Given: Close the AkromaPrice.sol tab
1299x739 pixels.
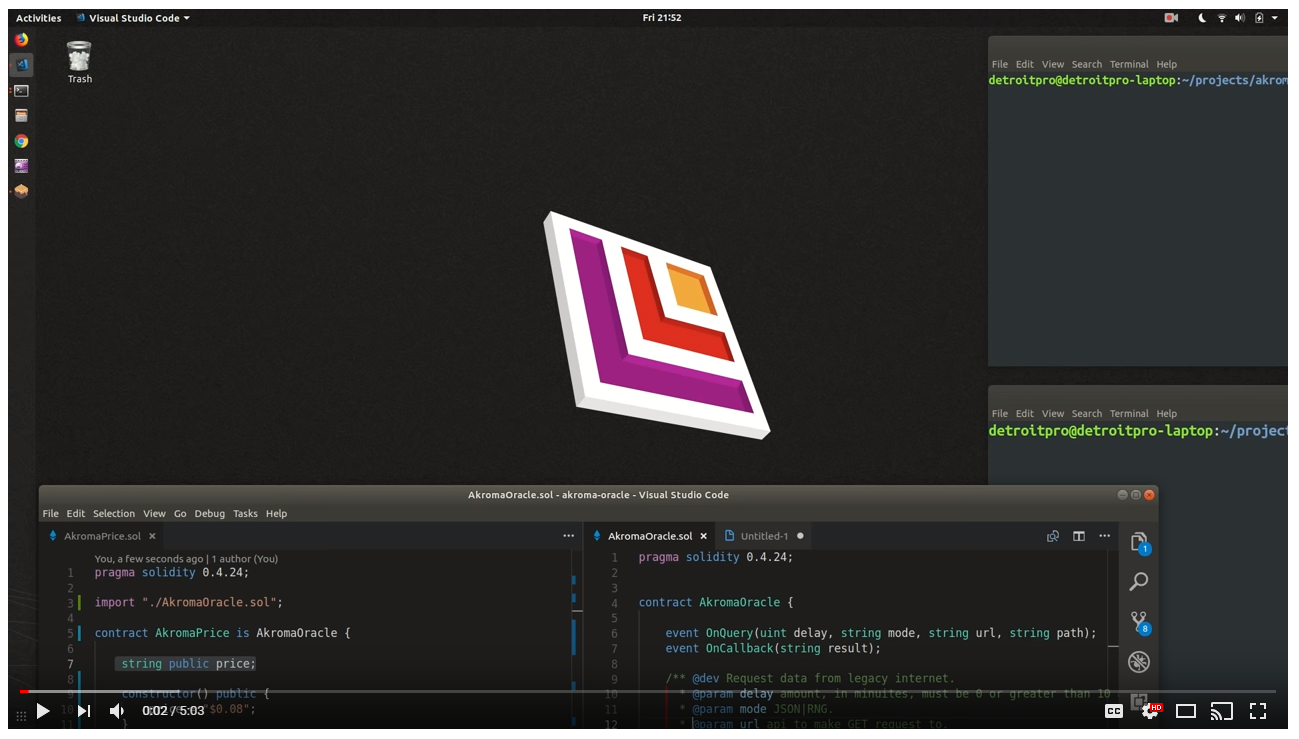Looking at the screenshot, I should click(x=152, y=536).
